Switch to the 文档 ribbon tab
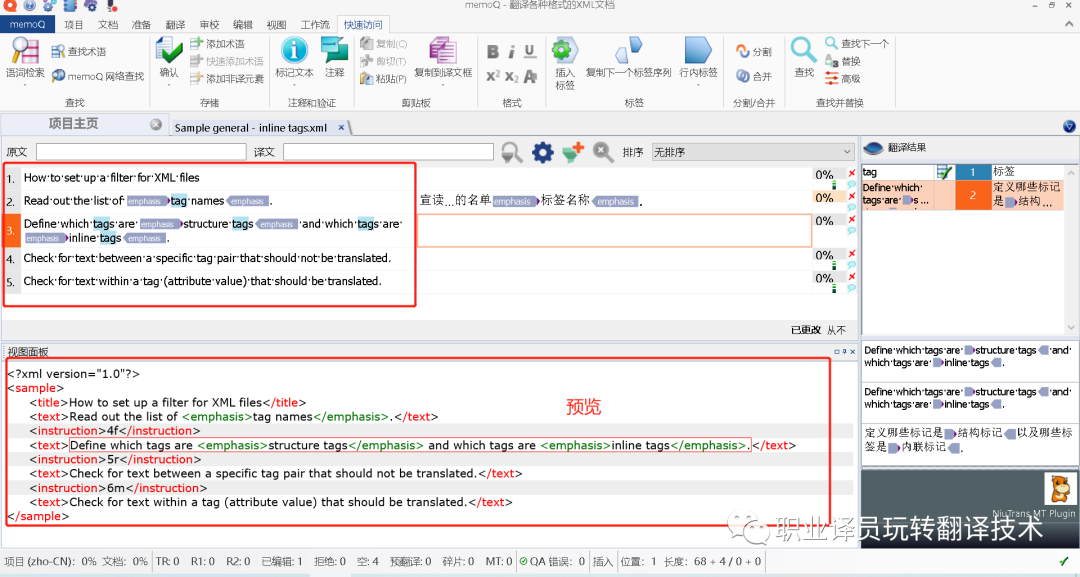1080x577 pixels. click(108, 25)
